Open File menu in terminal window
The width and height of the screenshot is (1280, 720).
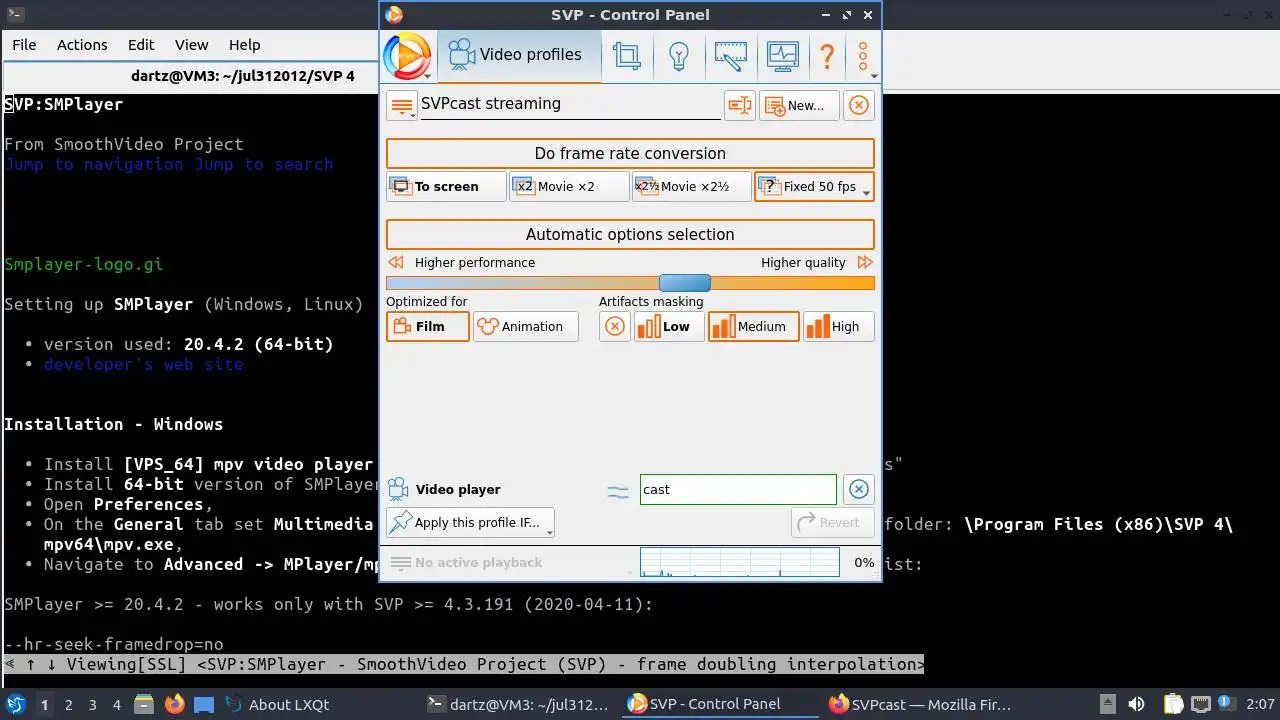pyautogui.click(x=24, y=45)
